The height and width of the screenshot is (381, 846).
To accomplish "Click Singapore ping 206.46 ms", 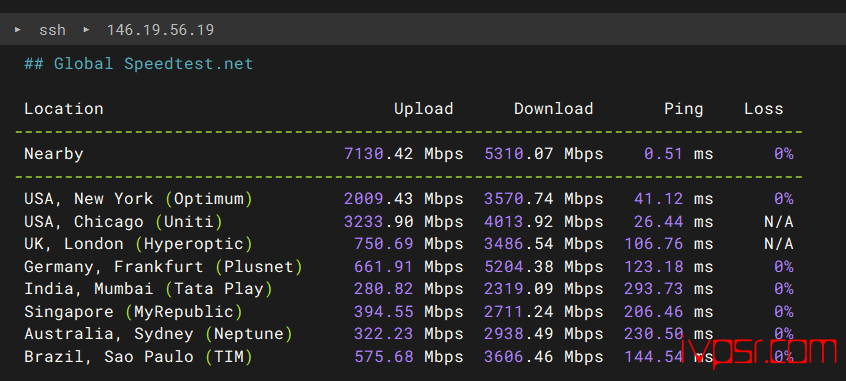I will click(668, 312).
